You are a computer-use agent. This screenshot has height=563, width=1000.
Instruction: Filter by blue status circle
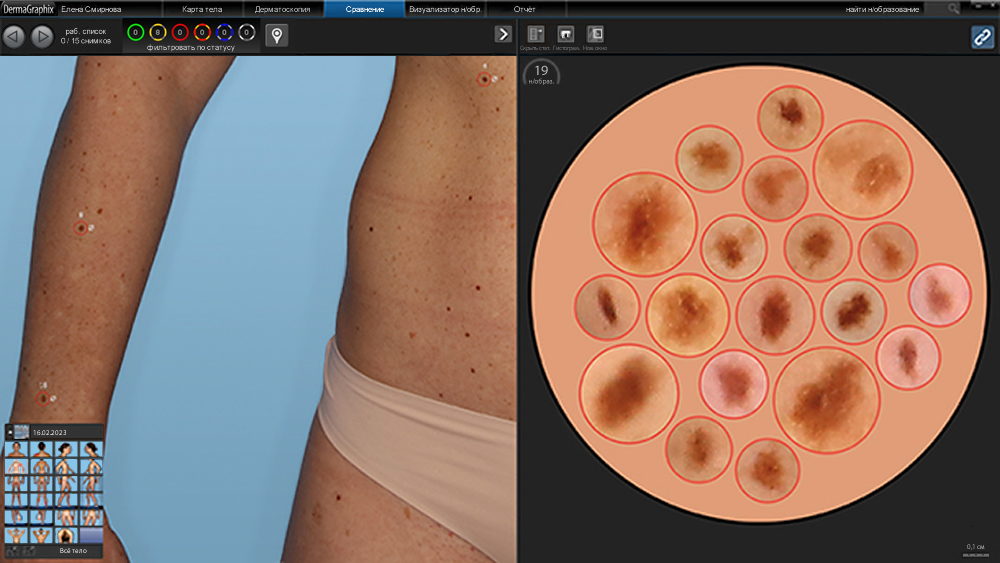[224, 33]
